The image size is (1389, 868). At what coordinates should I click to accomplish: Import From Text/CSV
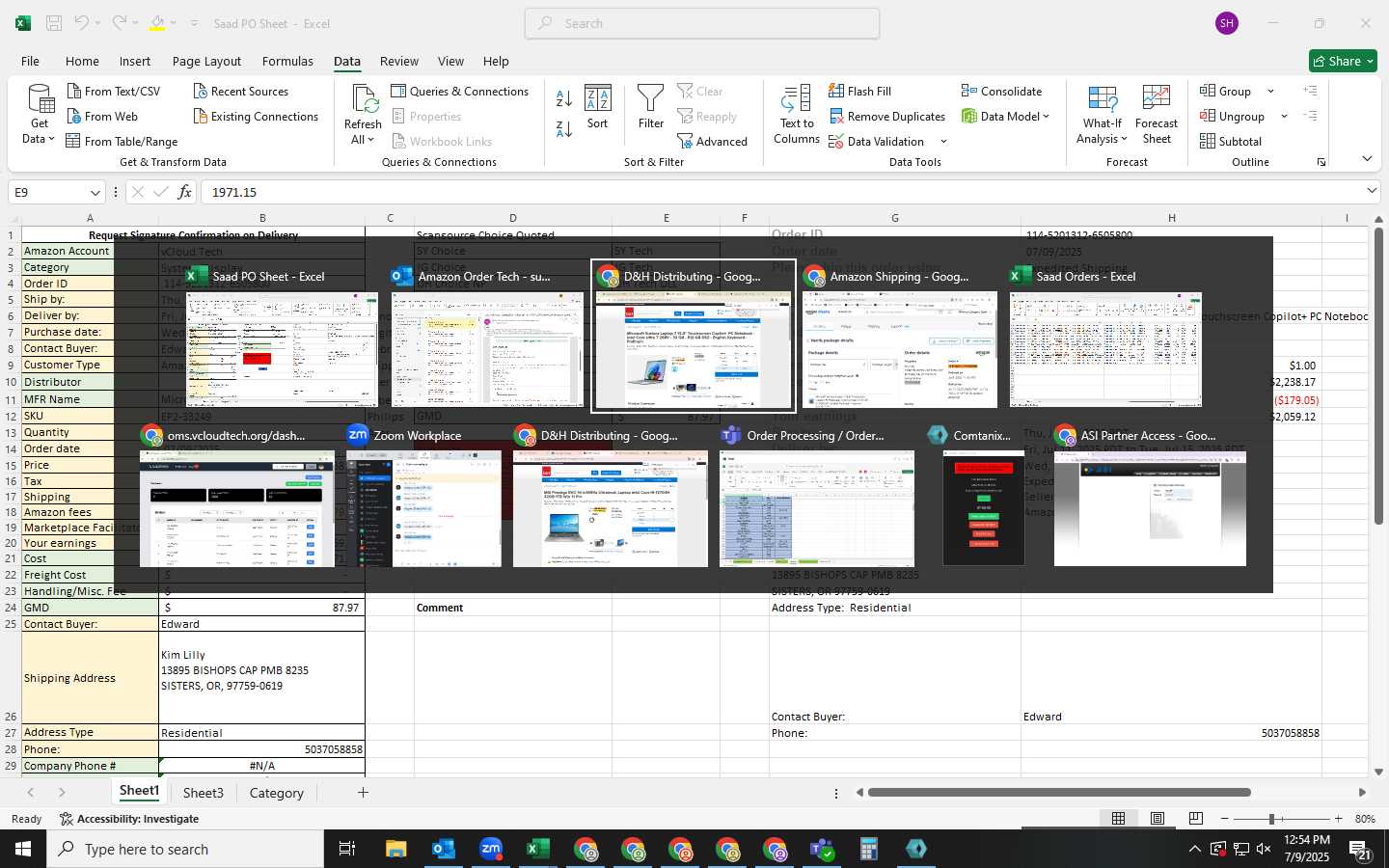pos(114,91)
